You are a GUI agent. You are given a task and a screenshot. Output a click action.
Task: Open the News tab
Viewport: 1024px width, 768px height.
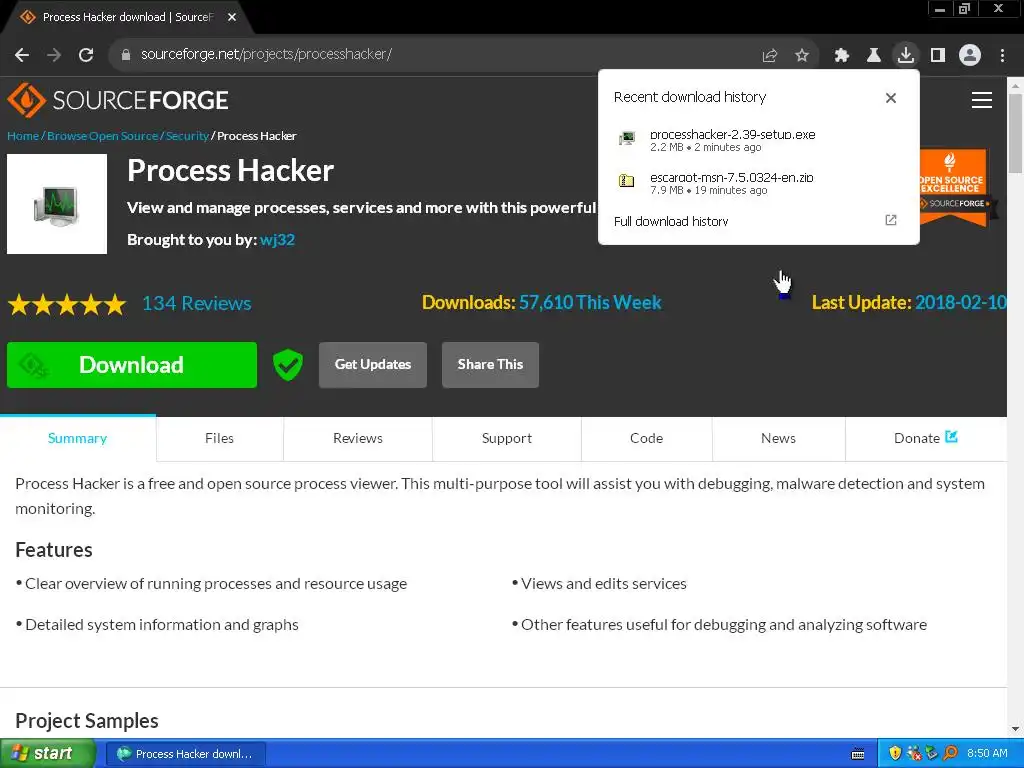tap(778, 438)
